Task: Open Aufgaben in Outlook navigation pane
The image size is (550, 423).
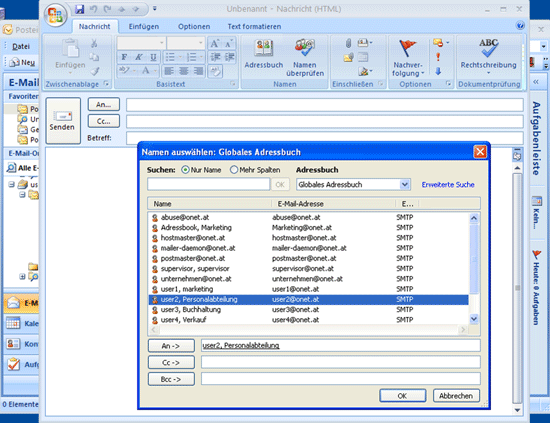Action: [x=22, y=364]
